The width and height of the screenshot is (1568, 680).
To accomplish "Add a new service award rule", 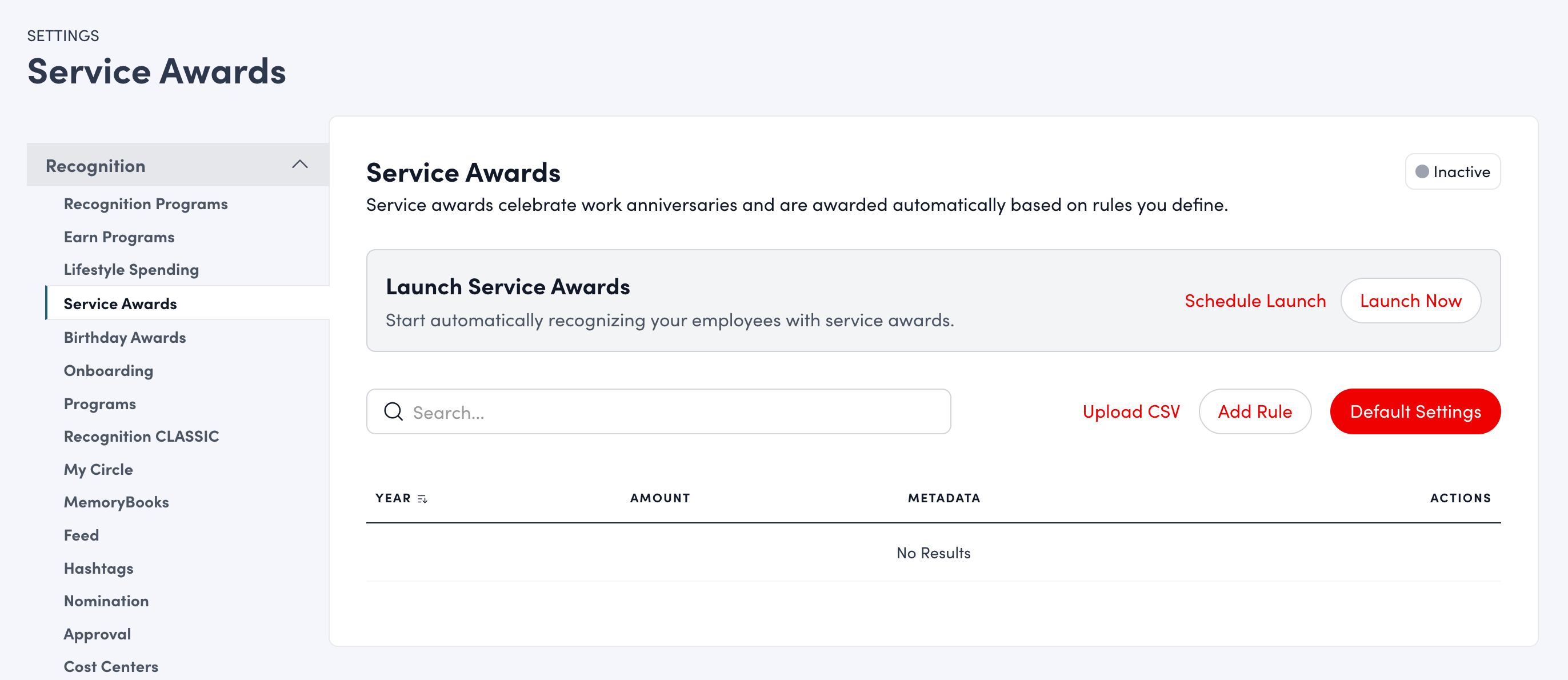I will point(1254,411).
